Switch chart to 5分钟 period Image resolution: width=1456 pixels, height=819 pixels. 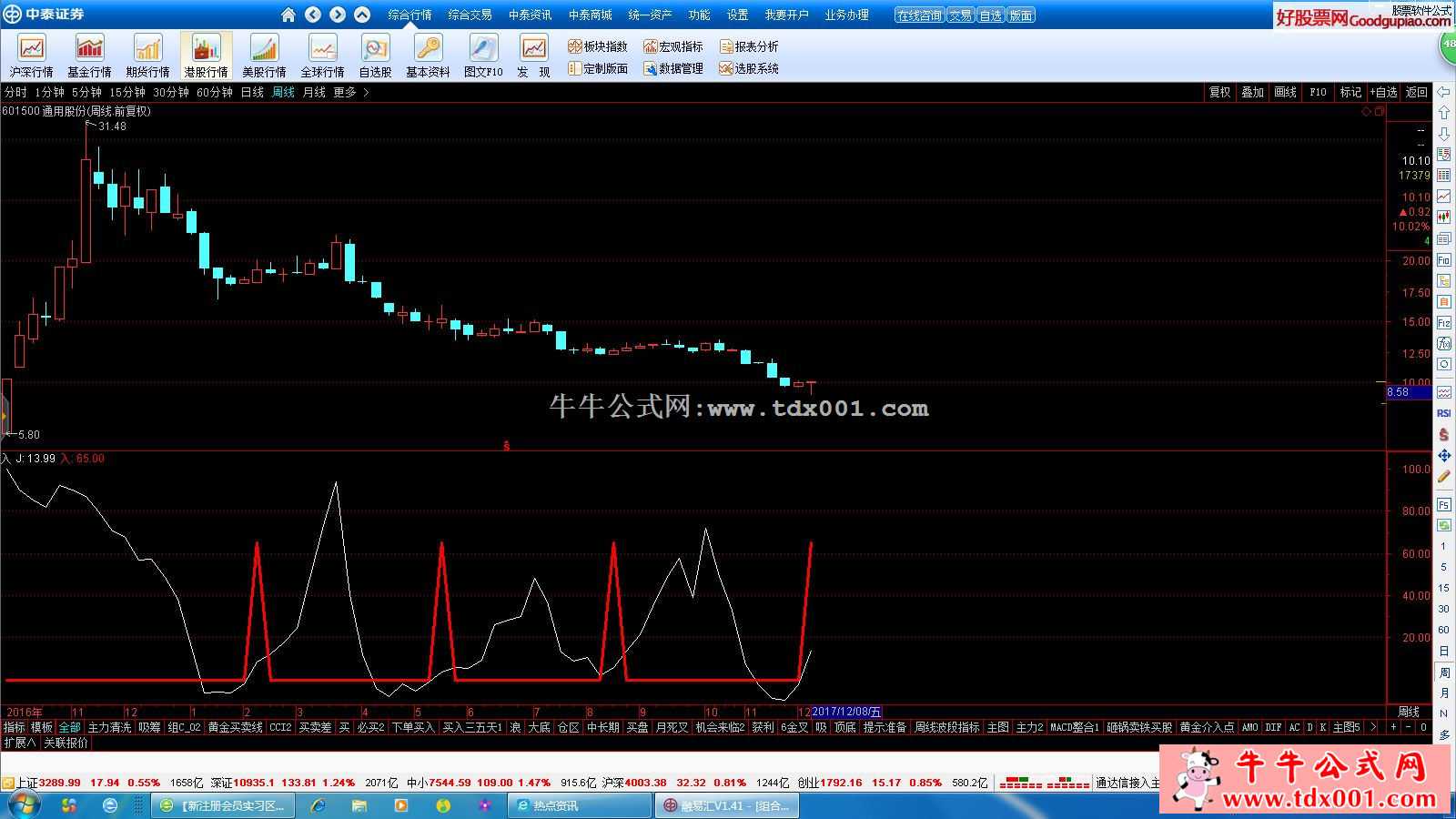point(86,92)
